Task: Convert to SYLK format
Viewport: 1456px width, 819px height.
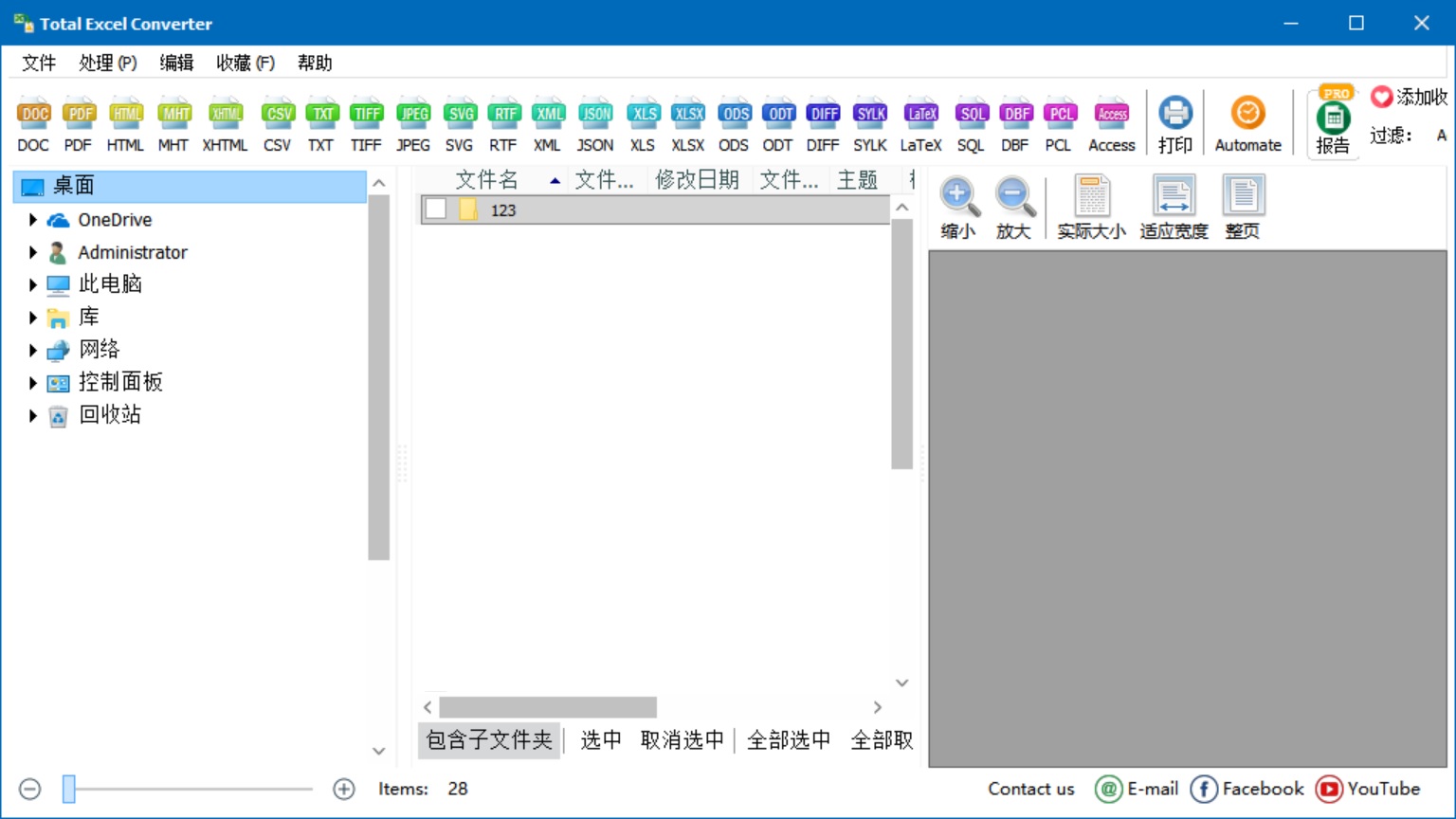Action: coord(870,124)
